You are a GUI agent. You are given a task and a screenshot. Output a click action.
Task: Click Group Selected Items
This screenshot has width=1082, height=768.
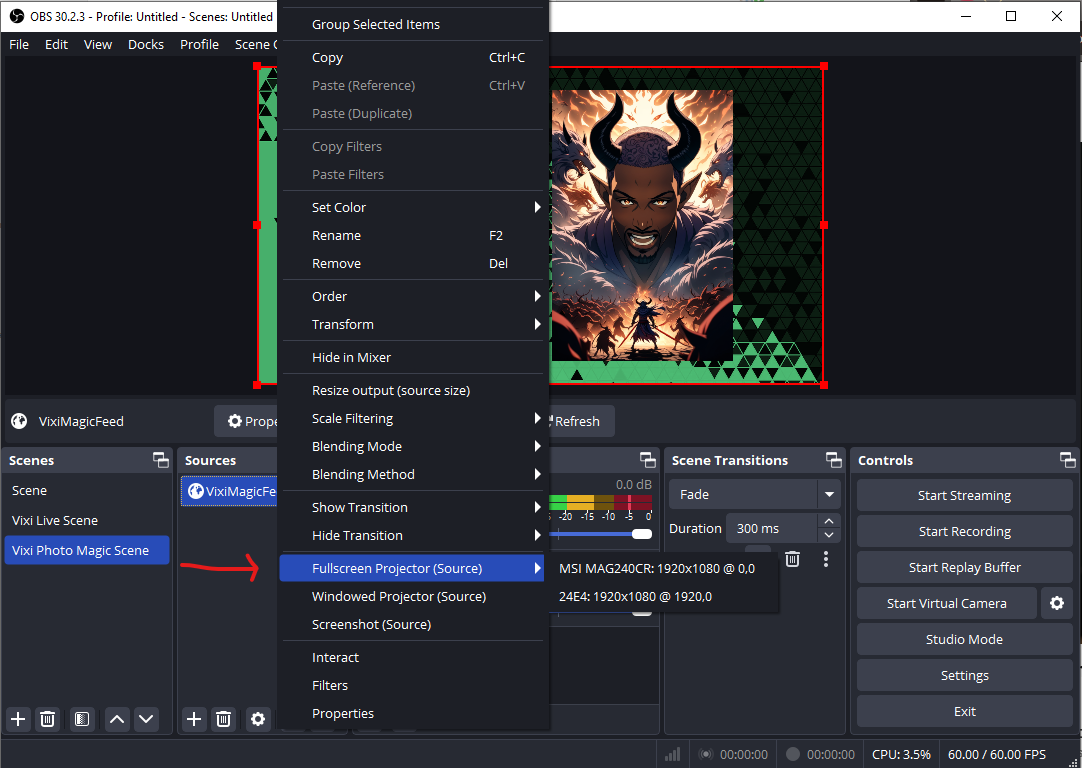point(413,24)
